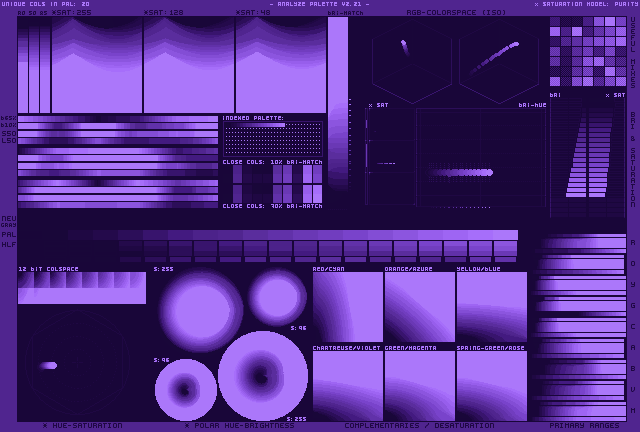Select the Green/Magenta gradient panel
Viewport: 640px width, 432px height.
(x=419, y=385)
